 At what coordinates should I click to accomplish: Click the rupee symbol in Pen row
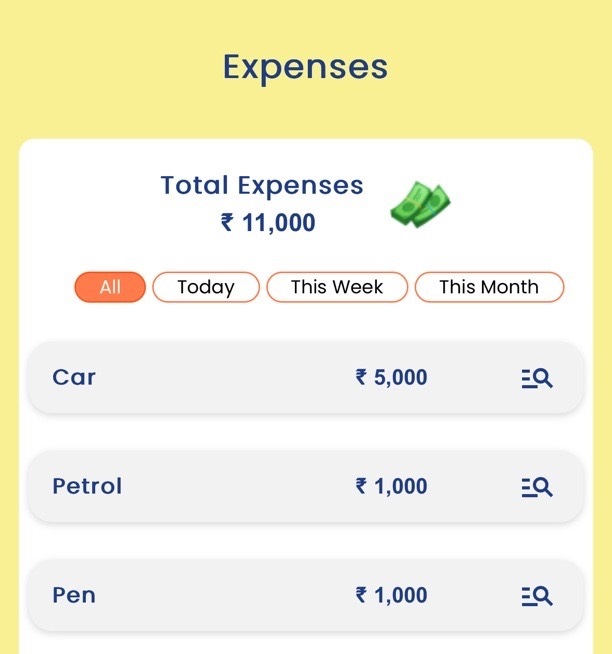coord(361,595)
